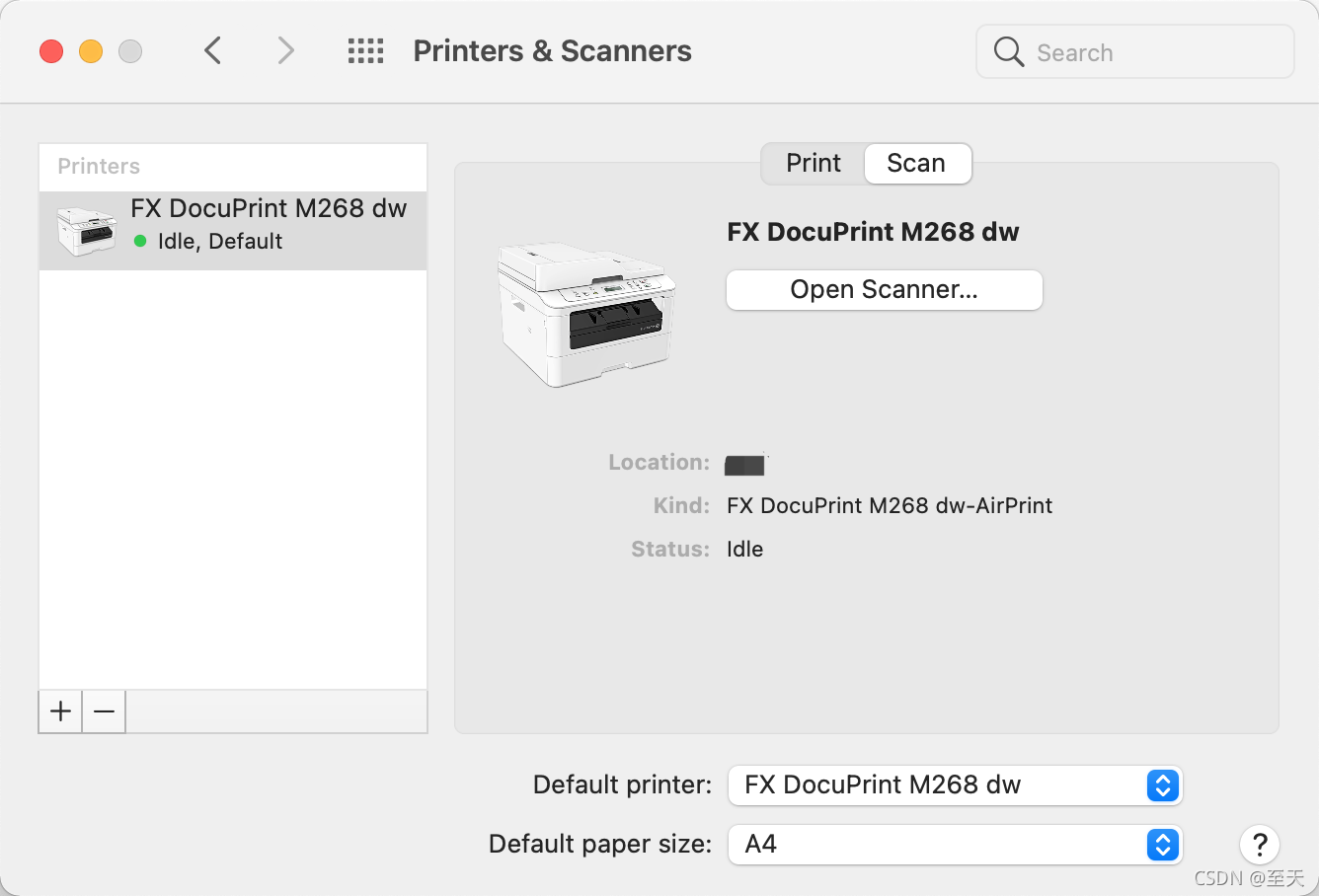
Task: Go back with the left chevron arrow
Action: [x=212, y=50]
